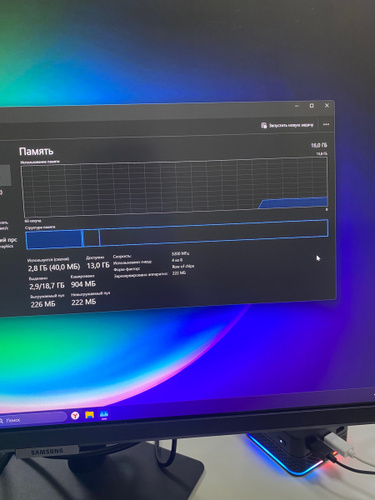Maximize the Task Manager window

tap(312, 106)
